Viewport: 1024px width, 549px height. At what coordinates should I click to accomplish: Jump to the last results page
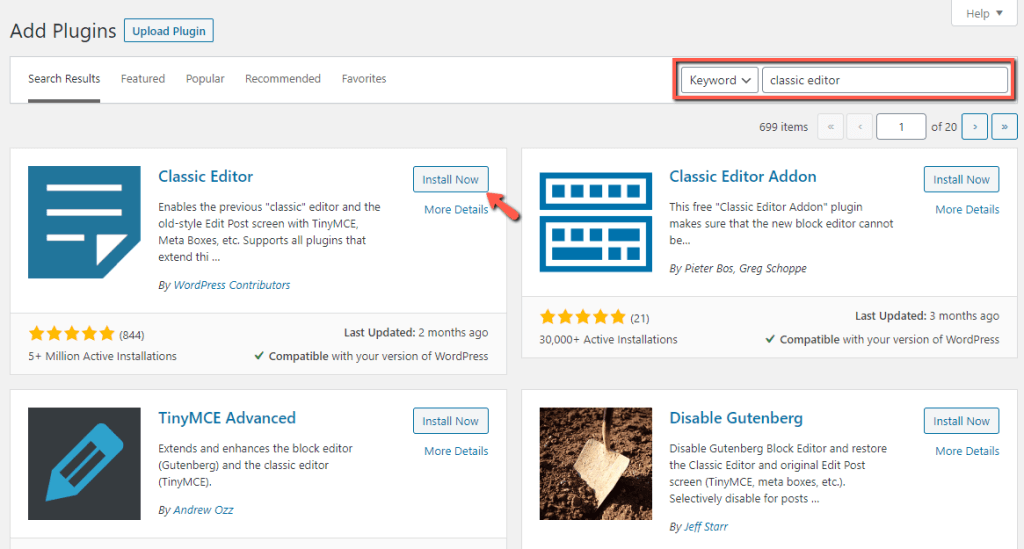tap(1004, 127)
